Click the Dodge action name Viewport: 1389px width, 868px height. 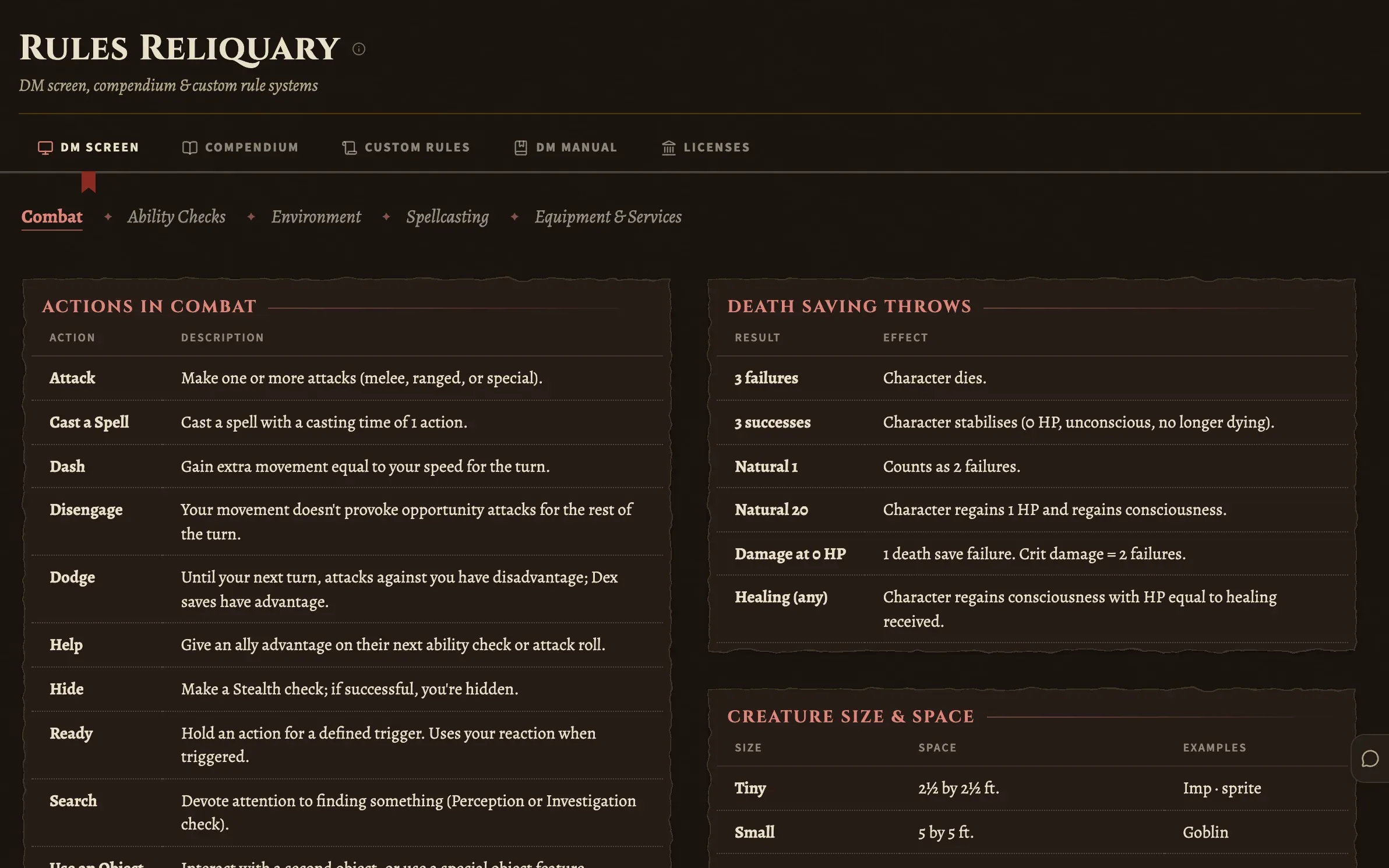pyautogui.click(x=72, y=577)
